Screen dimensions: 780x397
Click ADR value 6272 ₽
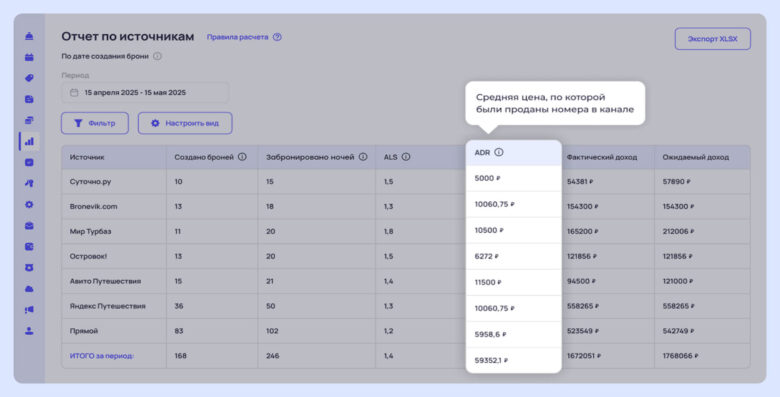(487, 256)
